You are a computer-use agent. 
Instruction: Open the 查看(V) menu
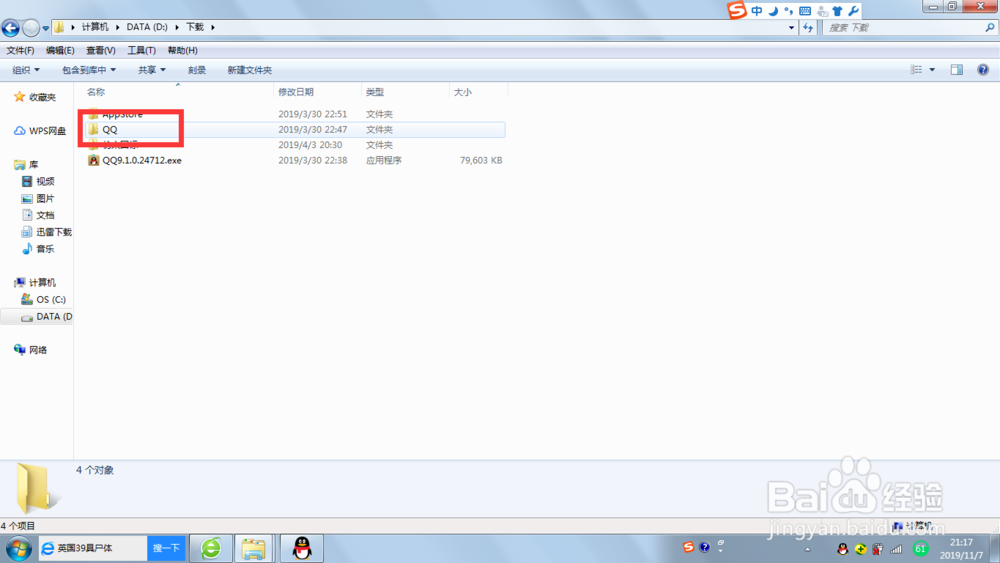point(101,50)
